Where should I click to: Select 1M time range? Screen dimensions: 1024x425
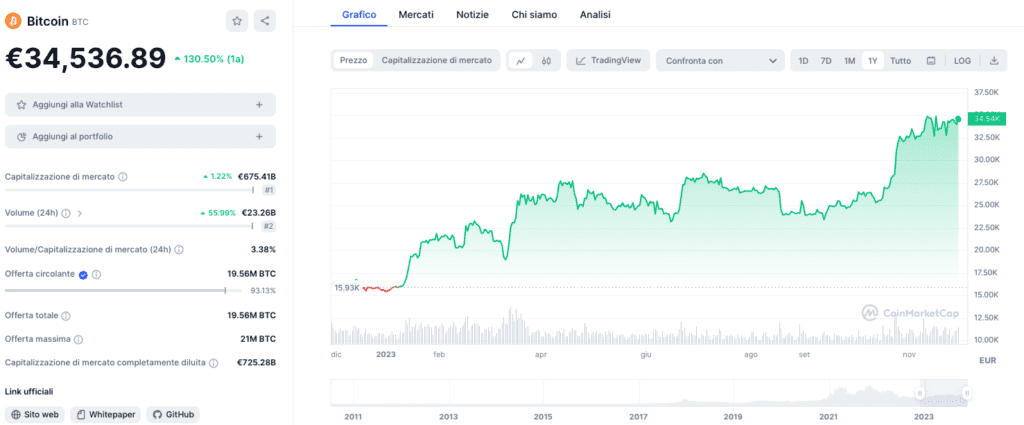tap(849, 61)
